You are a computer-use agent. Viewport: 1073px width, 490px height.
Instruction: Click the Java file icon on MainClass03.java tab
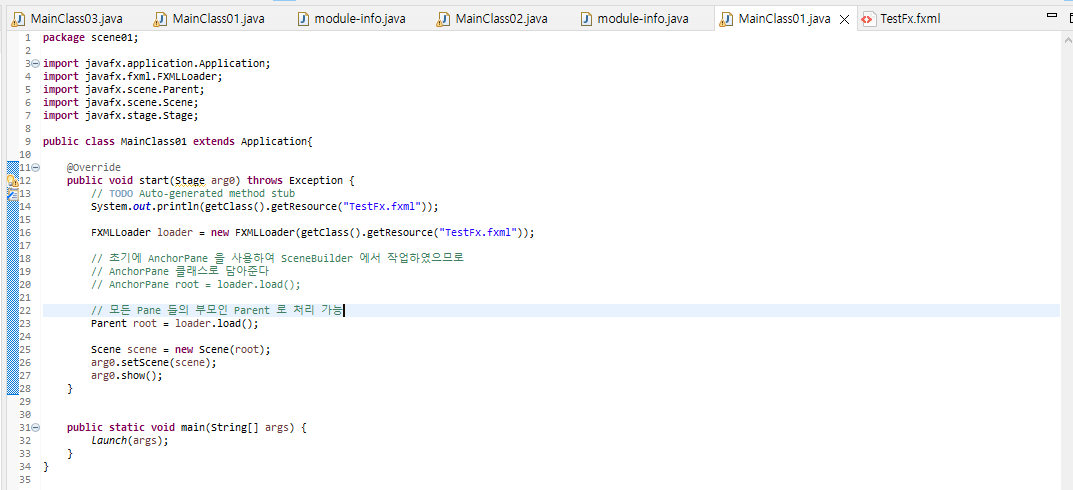click(x=18, y=19)
